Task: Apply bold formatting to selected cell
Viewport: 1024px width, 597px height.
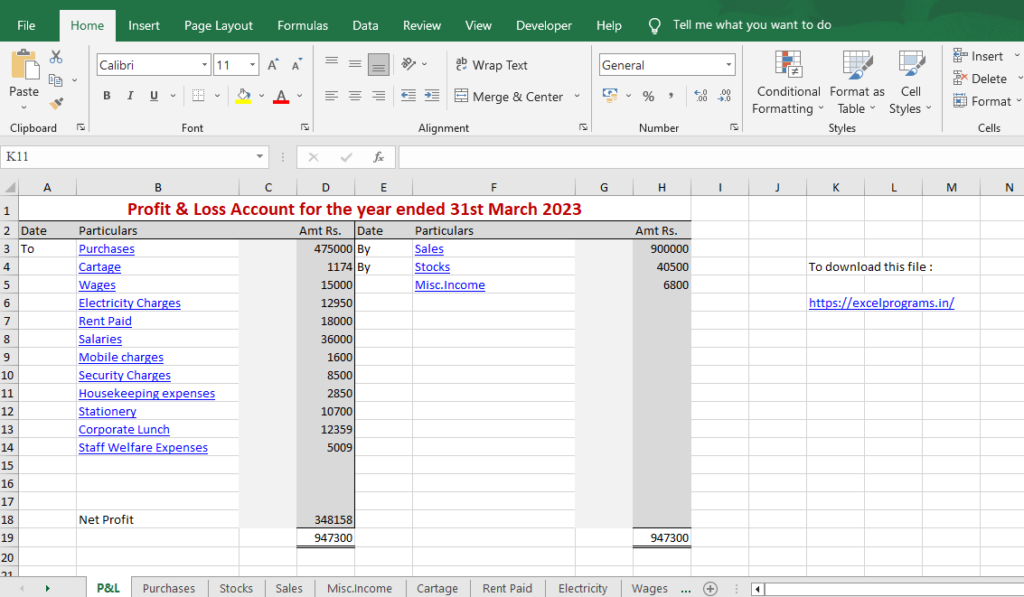Action: [106, 95]
